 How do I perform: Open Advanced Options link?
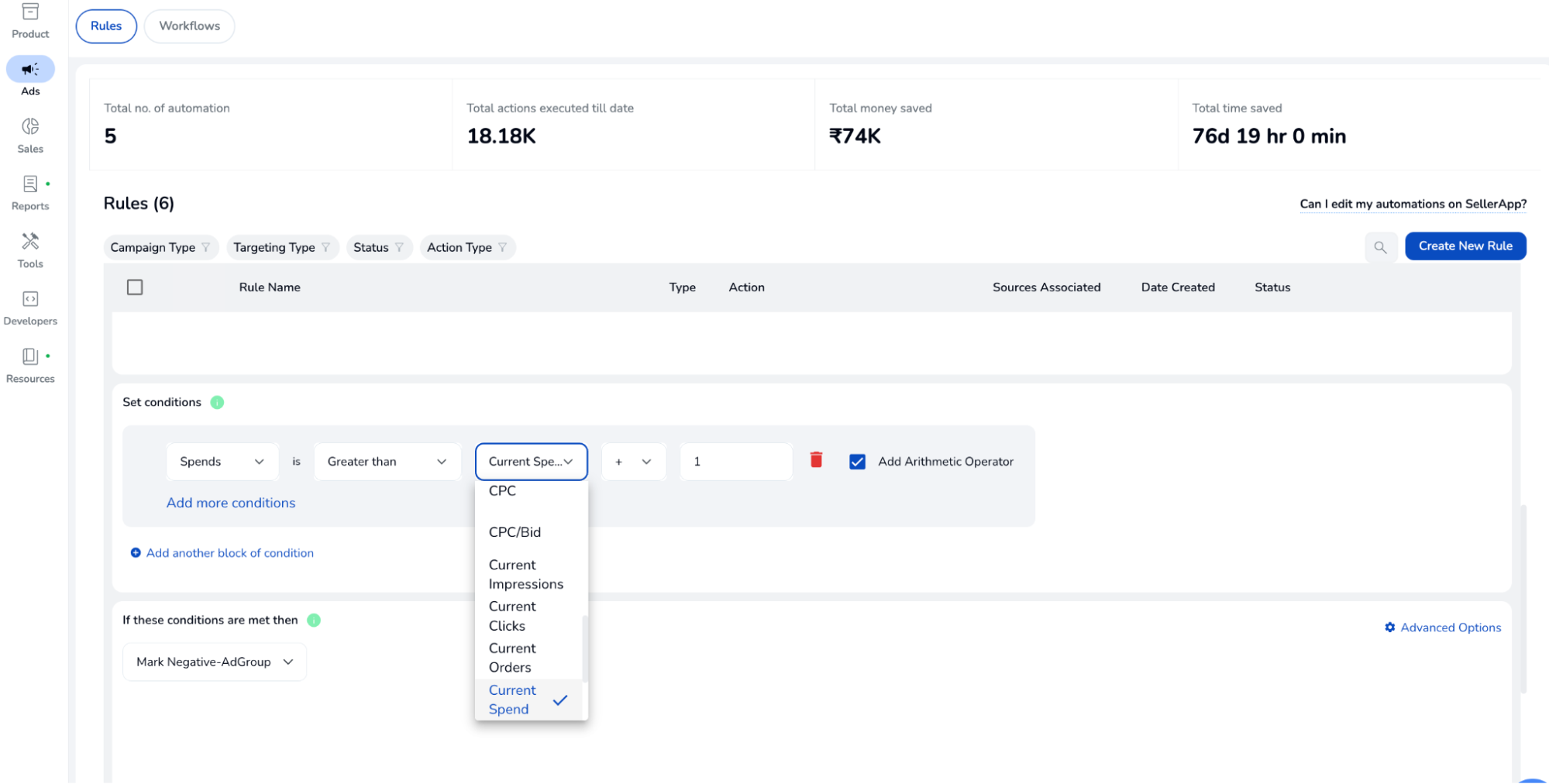pyautogui.click(x=1451, y=628)
